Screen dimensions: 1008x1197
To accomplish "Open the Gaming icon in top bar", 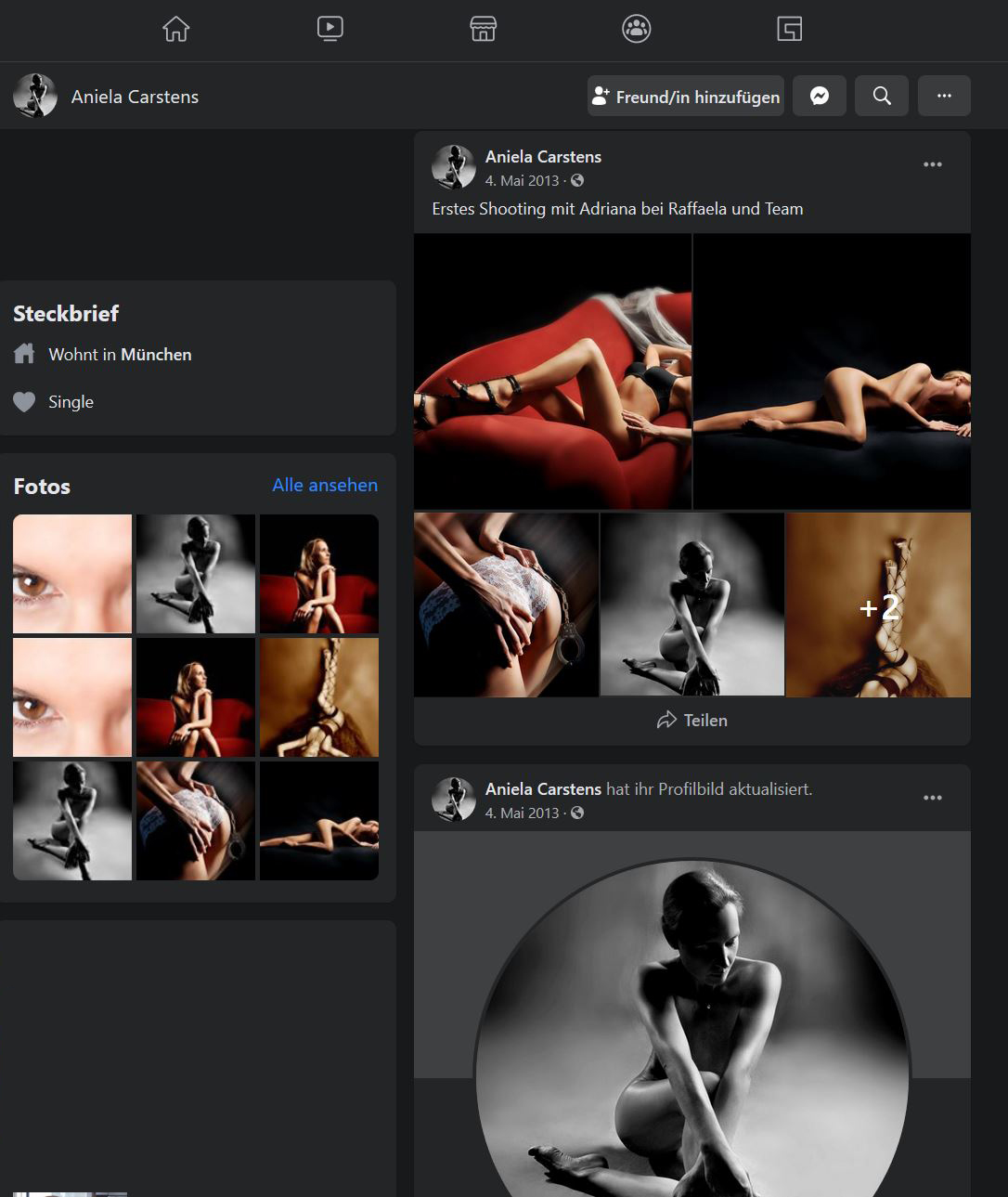I will [789, 29].
